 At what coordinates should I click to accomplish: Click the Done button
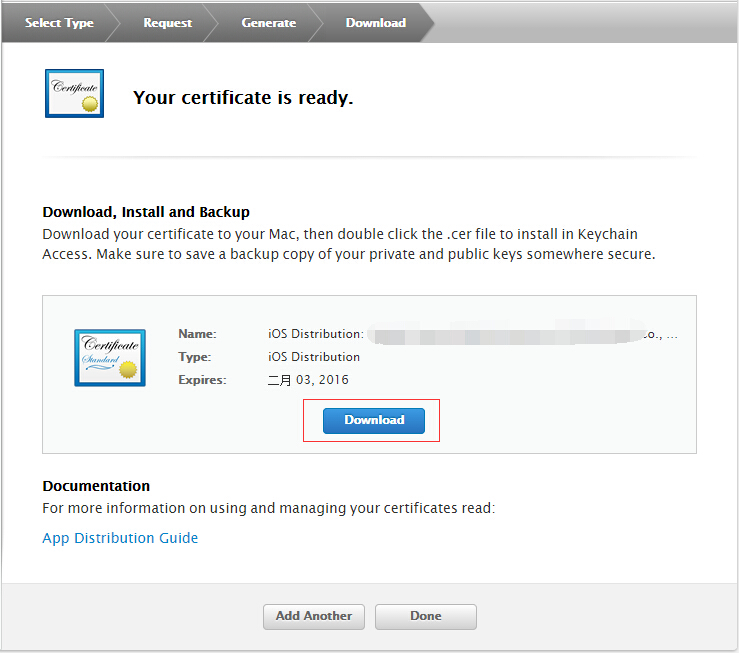pos(426,616)
